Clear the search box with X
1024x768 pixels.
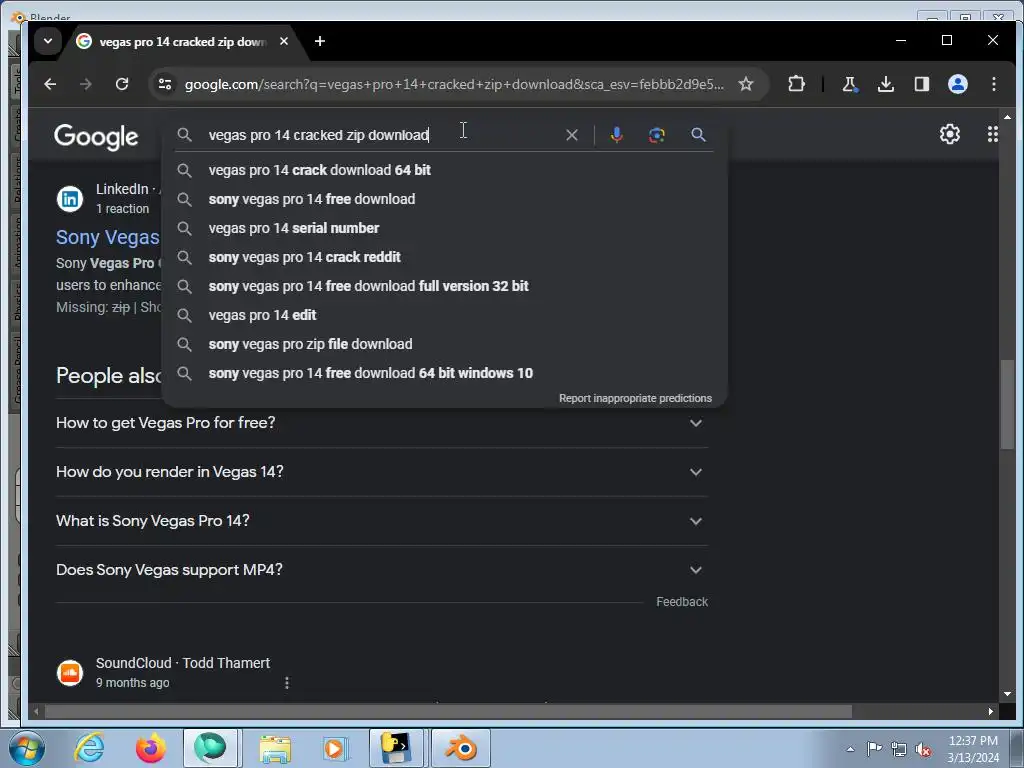tap(571, 135)
